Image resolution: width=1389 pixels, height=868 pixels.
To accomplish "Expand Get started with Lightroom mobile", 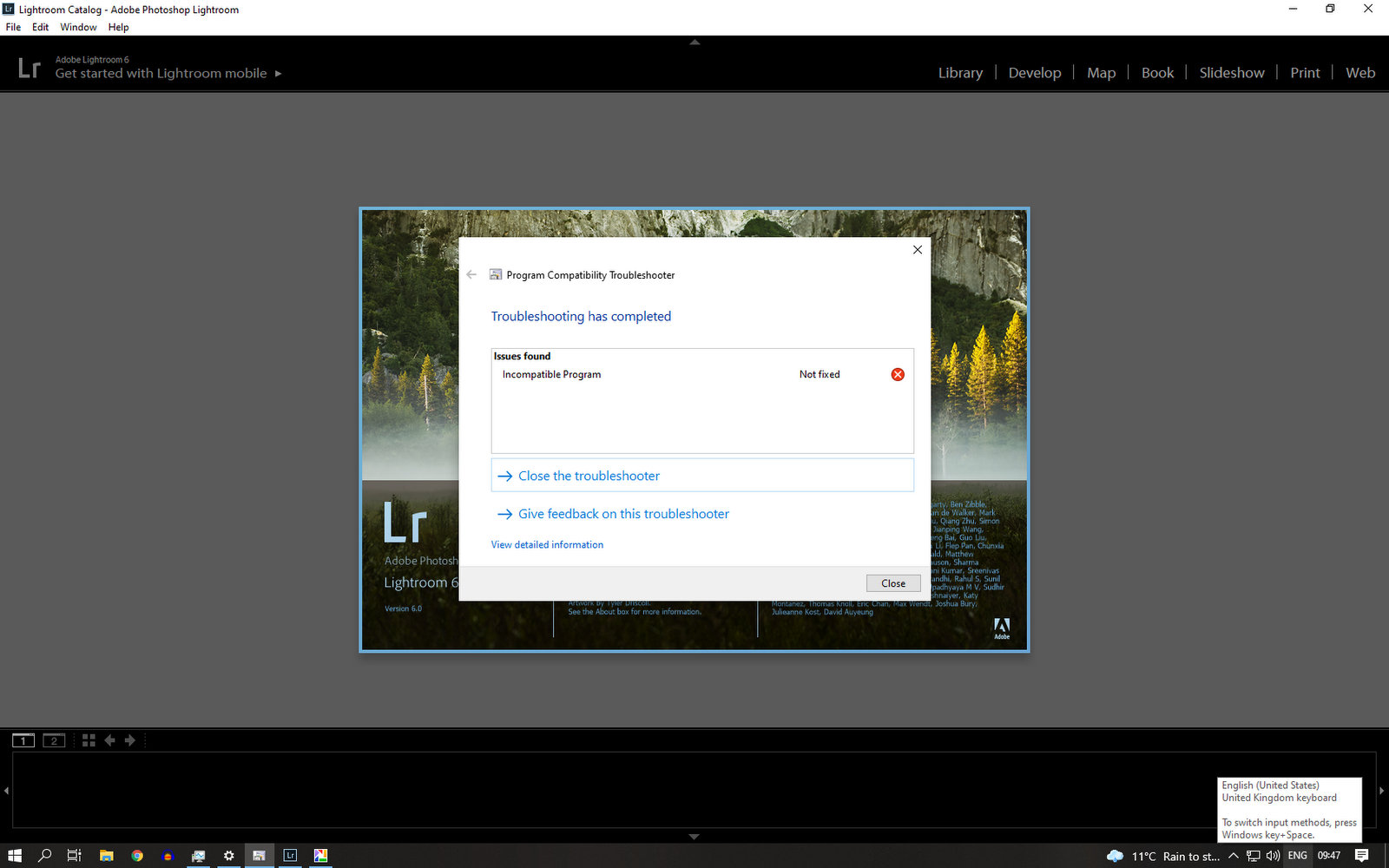I will tap(279, 74).
